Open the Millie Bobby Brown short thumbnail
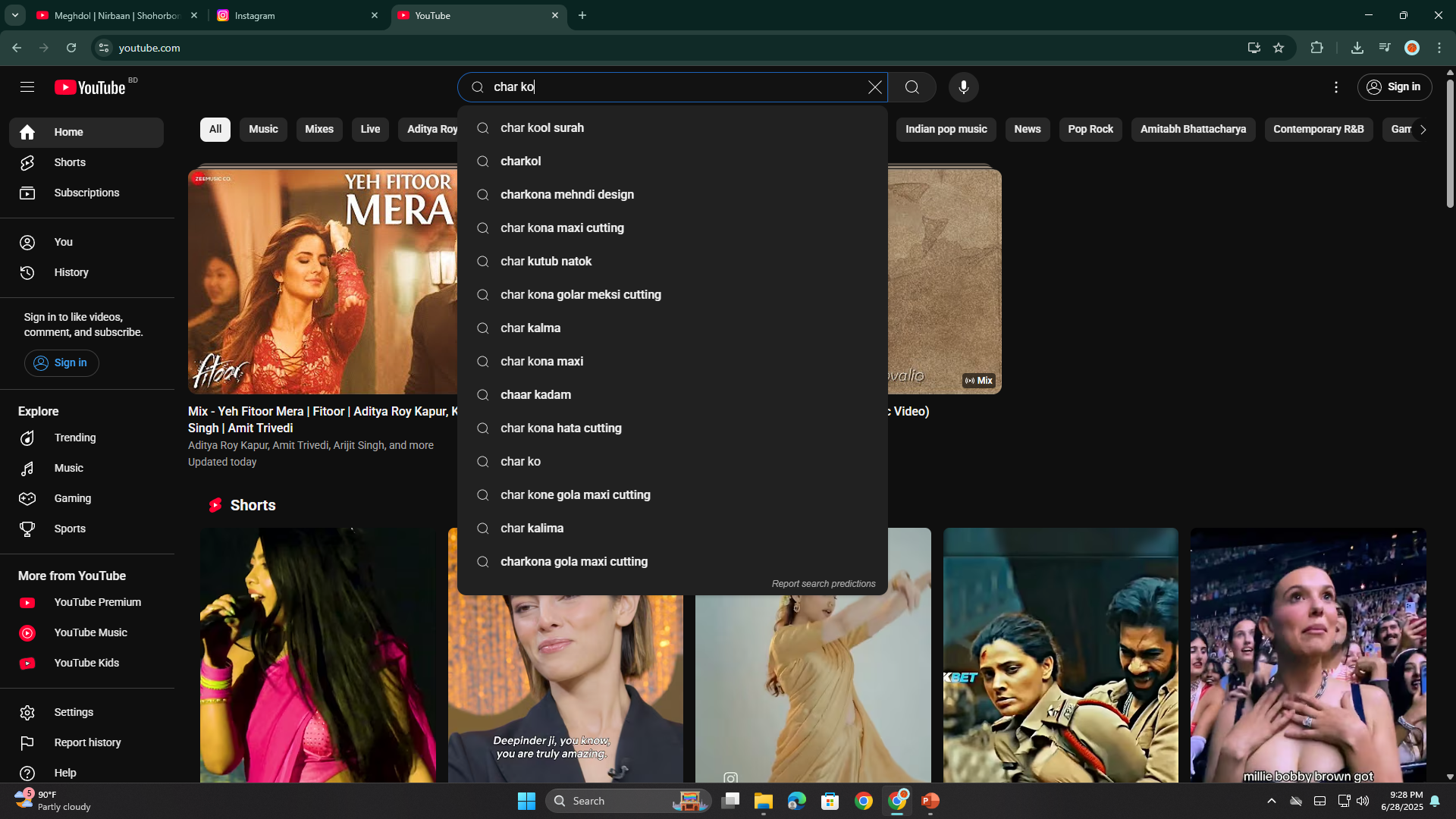Image resolution: width=1456 pixels, height=819 pixels. [1308, 655]
